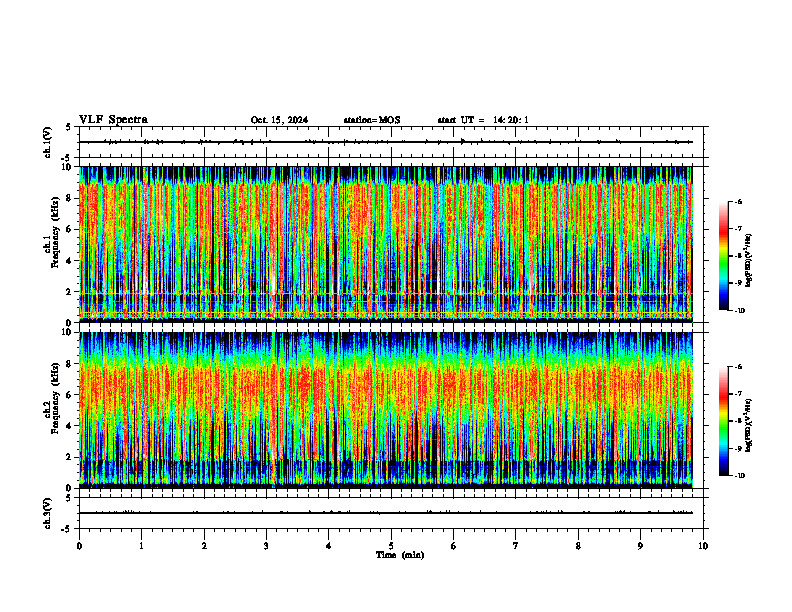Viewport: 792px width, 612px height.
Task: Click the ch.1 spectrogram plot area
Action: coord(386,244)
